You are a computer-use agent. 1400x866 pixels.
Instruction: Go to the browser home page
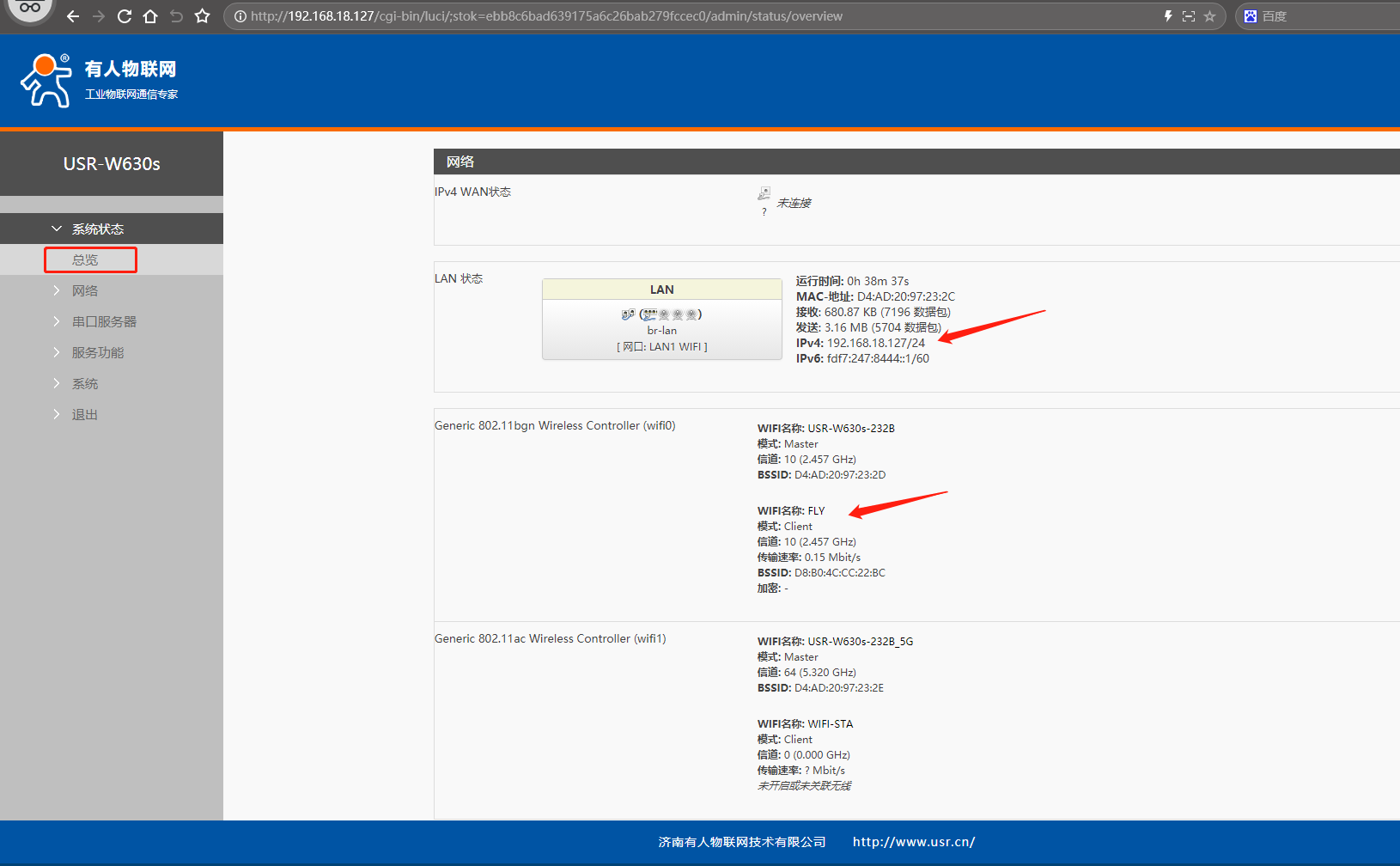150,16
